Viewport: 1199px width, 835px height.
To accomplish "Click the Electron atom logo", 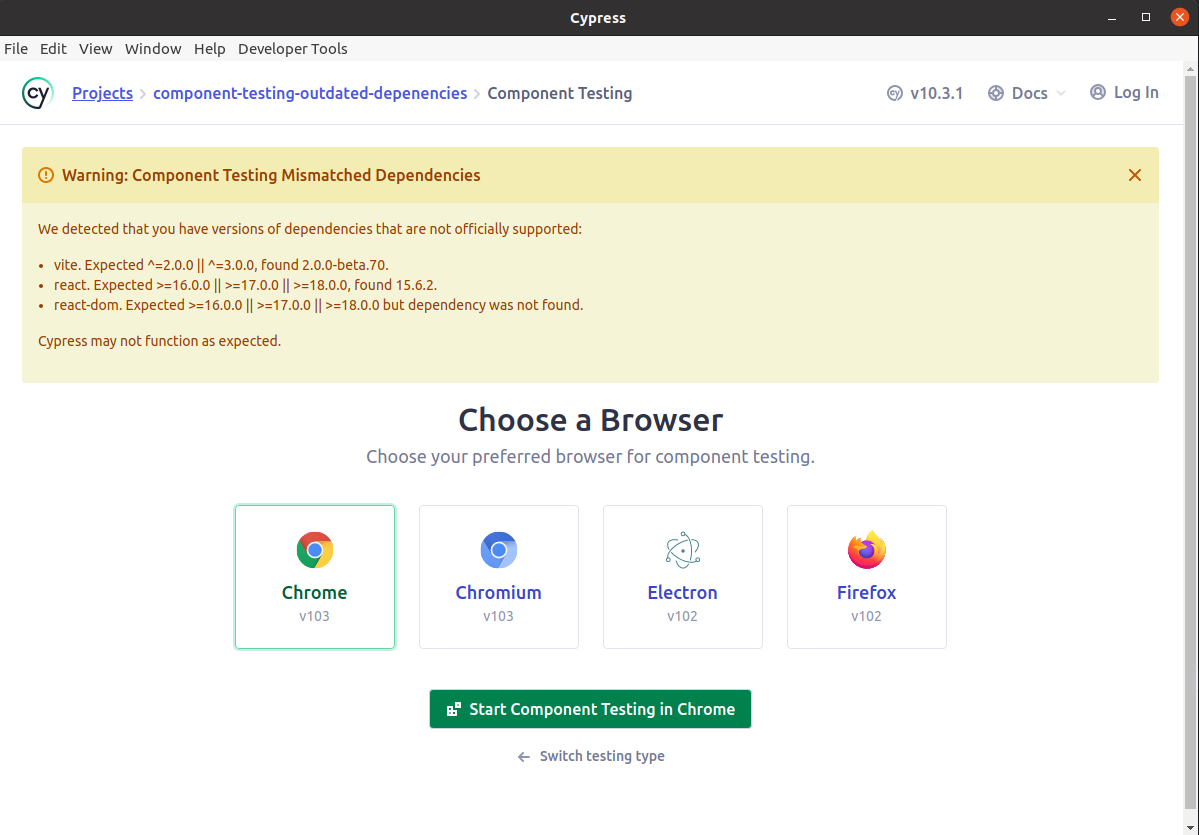I will tap(682, 550).
